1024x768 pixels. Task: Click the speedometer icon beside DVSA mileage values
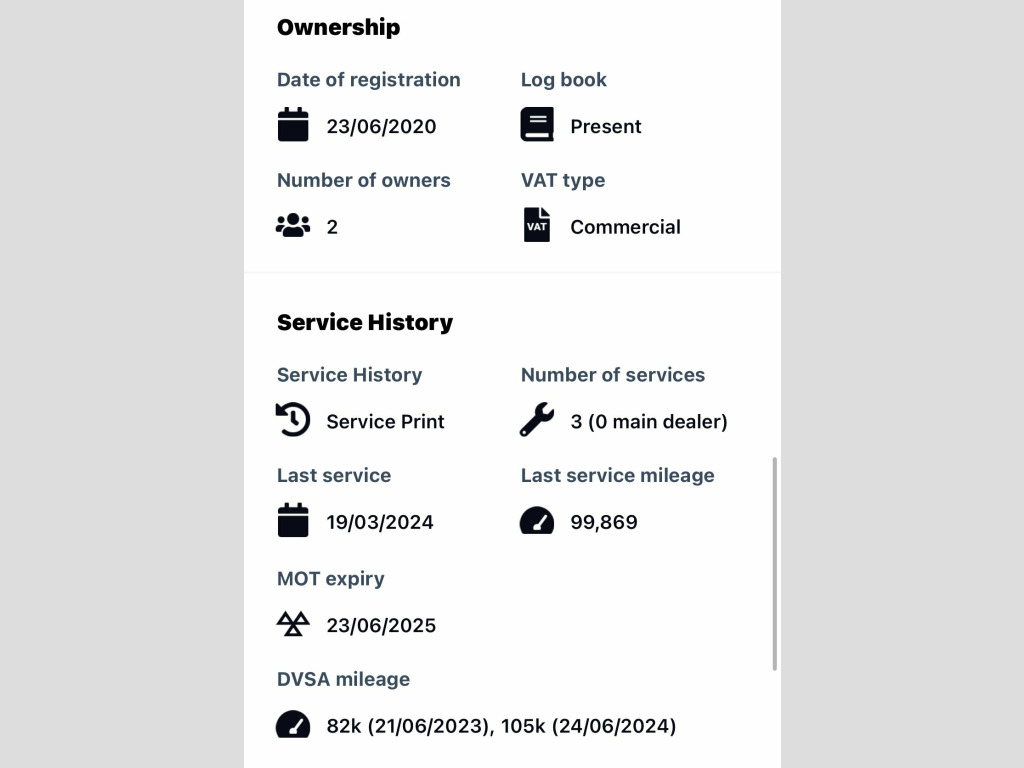tap(293, 724)
